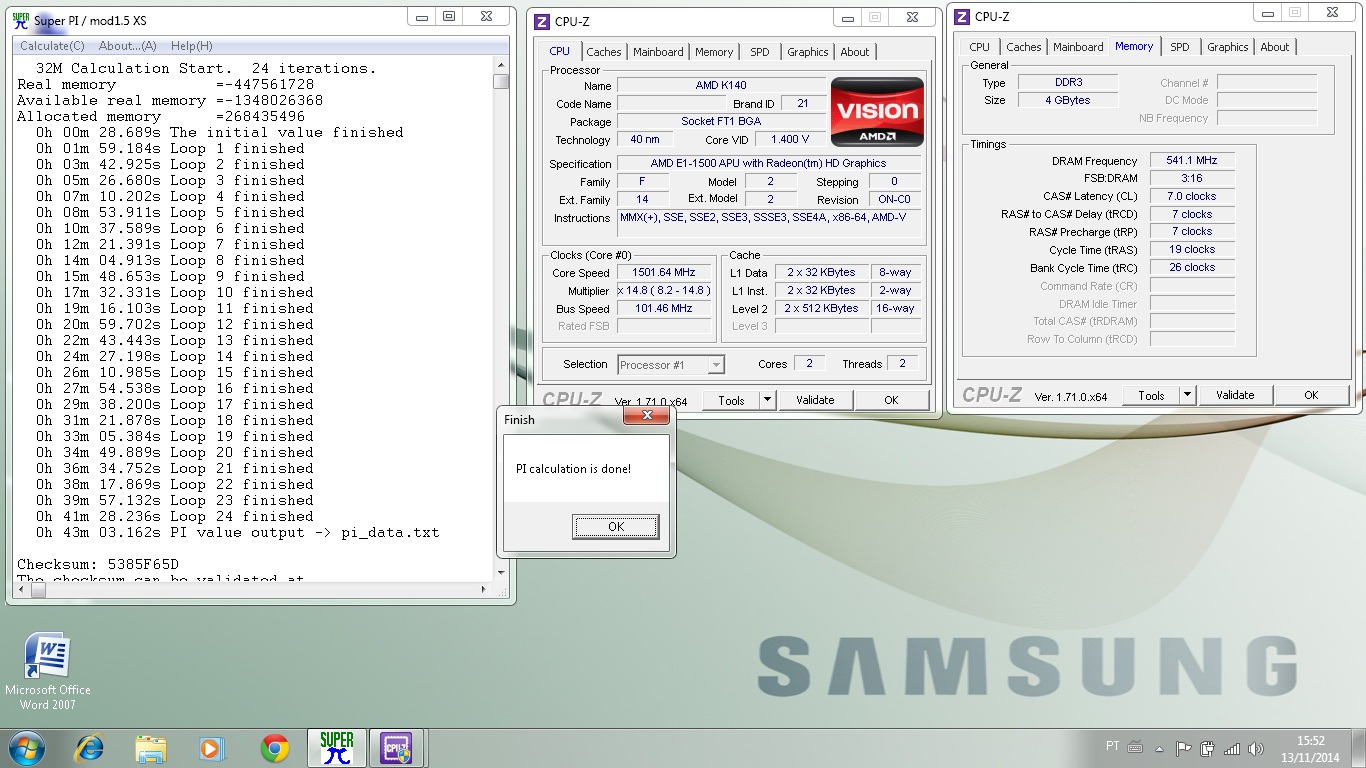Image resolution: width=1366 pixels, height=768 pixels.
Task: Click OK in the Finish dialog
Action: coord(616,527)
